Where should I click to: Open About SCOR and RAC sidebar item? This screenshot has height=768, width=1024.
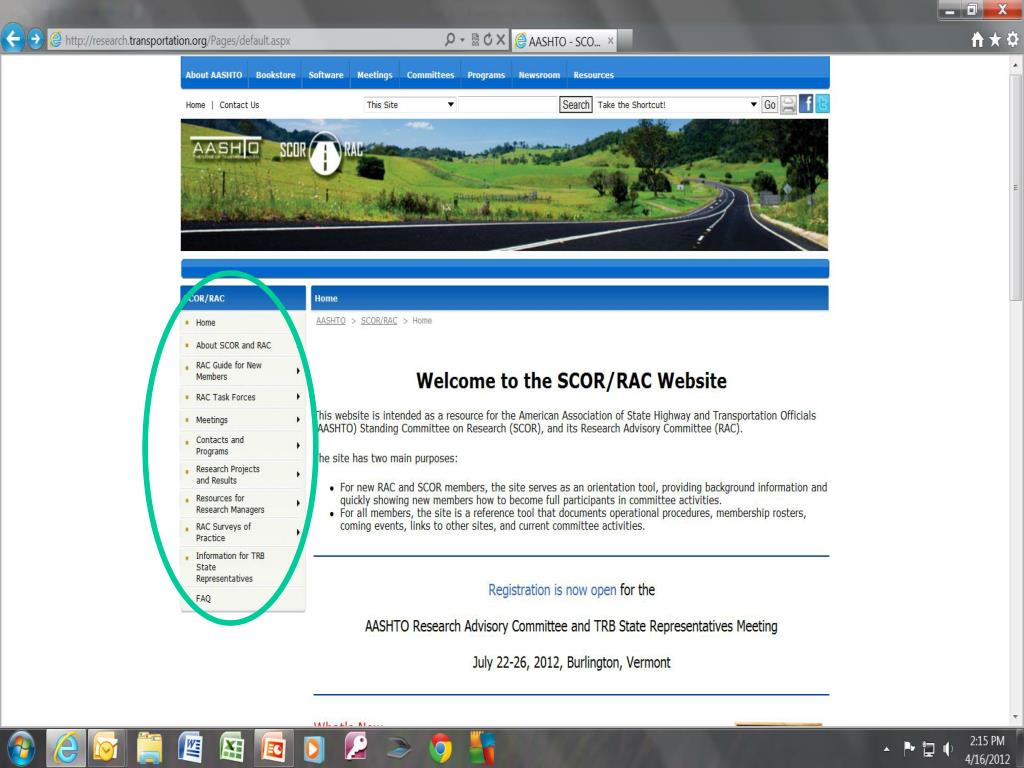click(233, 345)
